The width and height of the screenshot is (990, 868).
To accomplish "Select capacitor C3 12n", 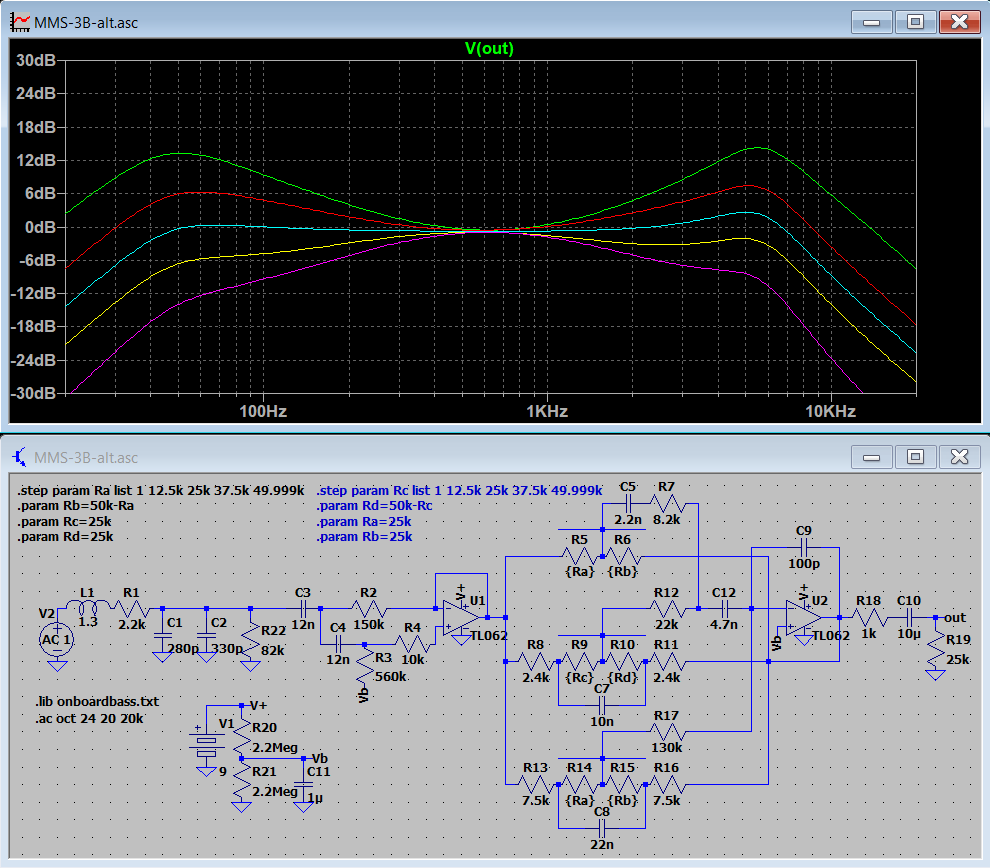I will tap(303, 609).
